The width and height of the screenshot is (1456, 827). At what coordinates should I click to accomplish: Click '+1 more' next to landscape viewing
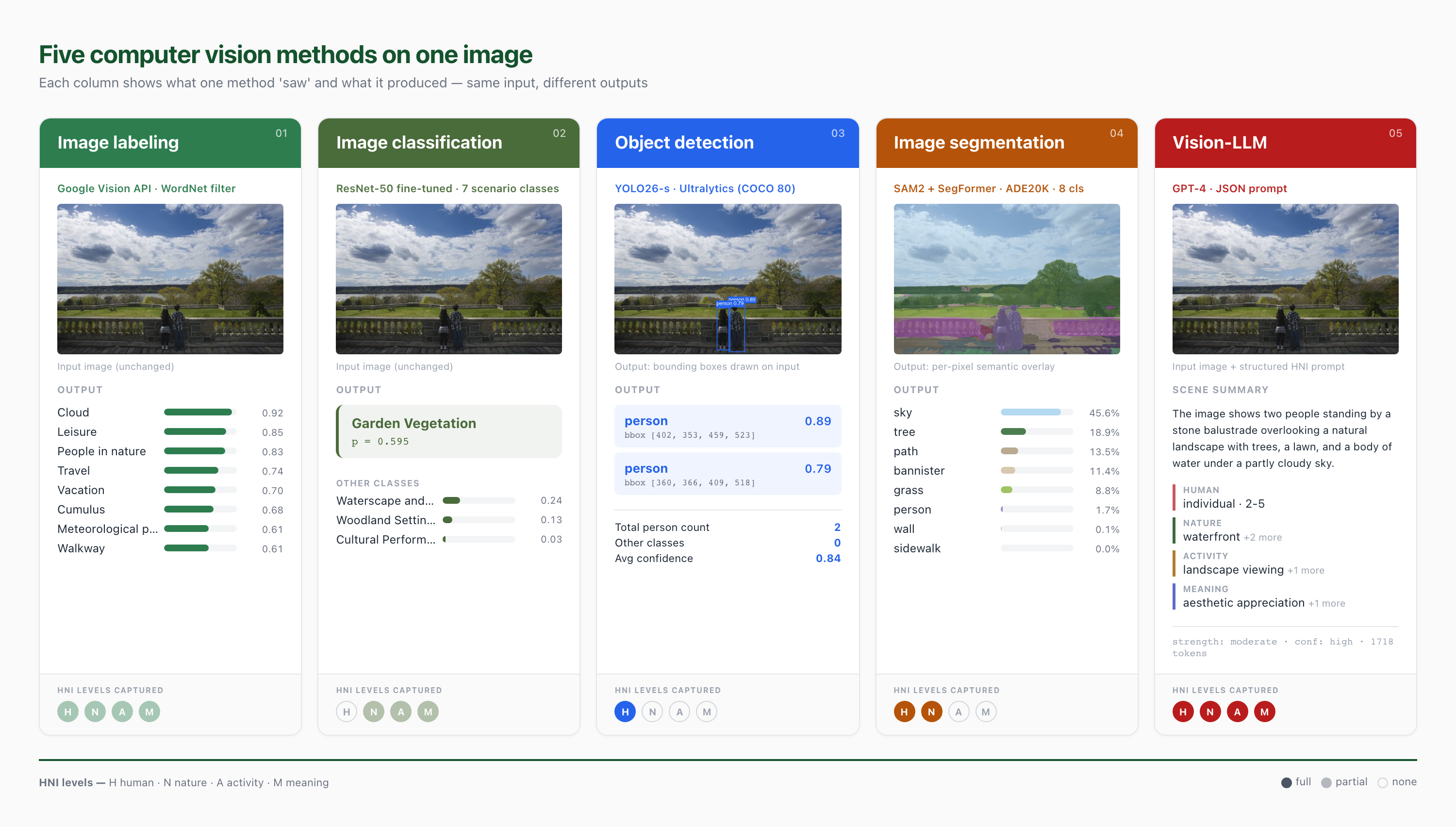(x=1306, y=570)
